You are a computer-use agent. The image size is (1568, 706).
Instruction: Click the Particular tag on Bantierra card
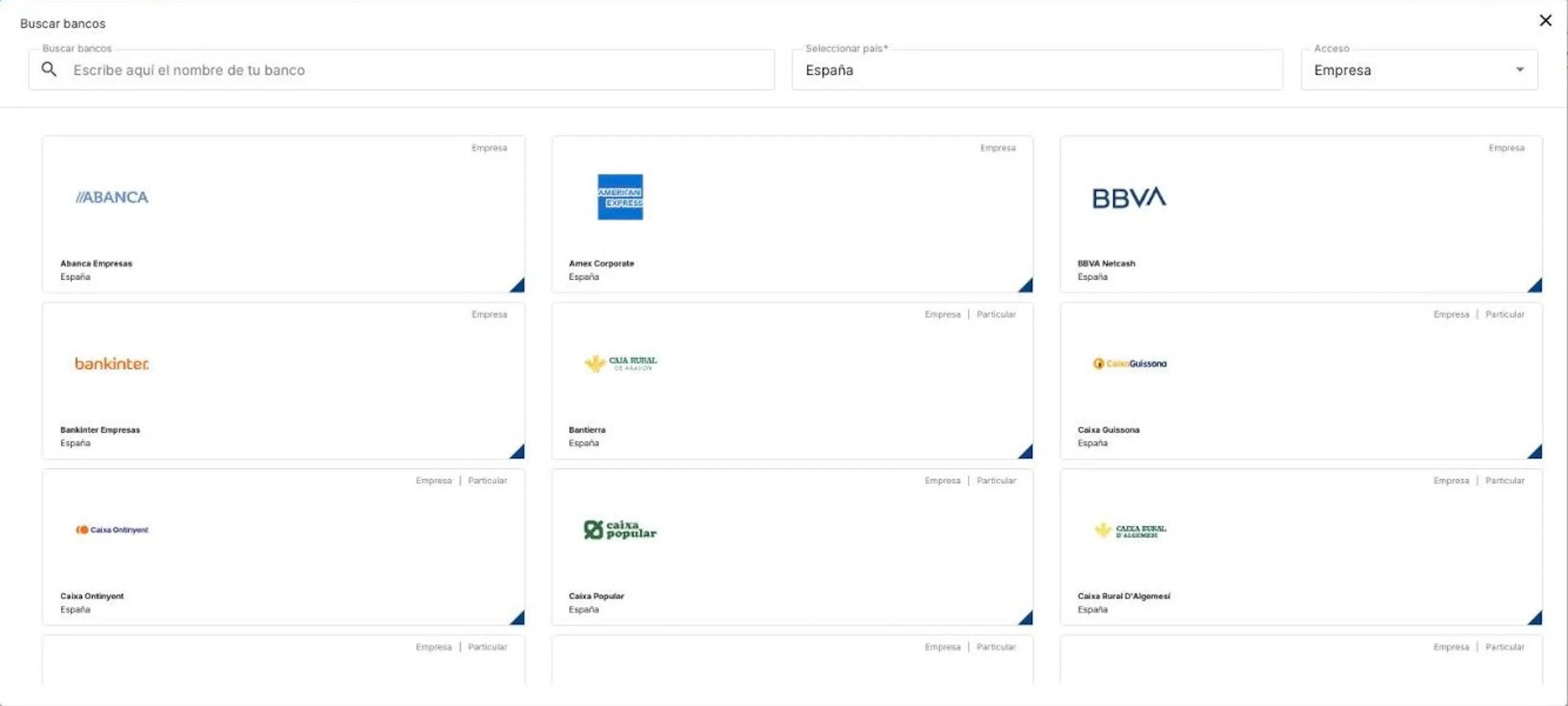coord(996,314)
